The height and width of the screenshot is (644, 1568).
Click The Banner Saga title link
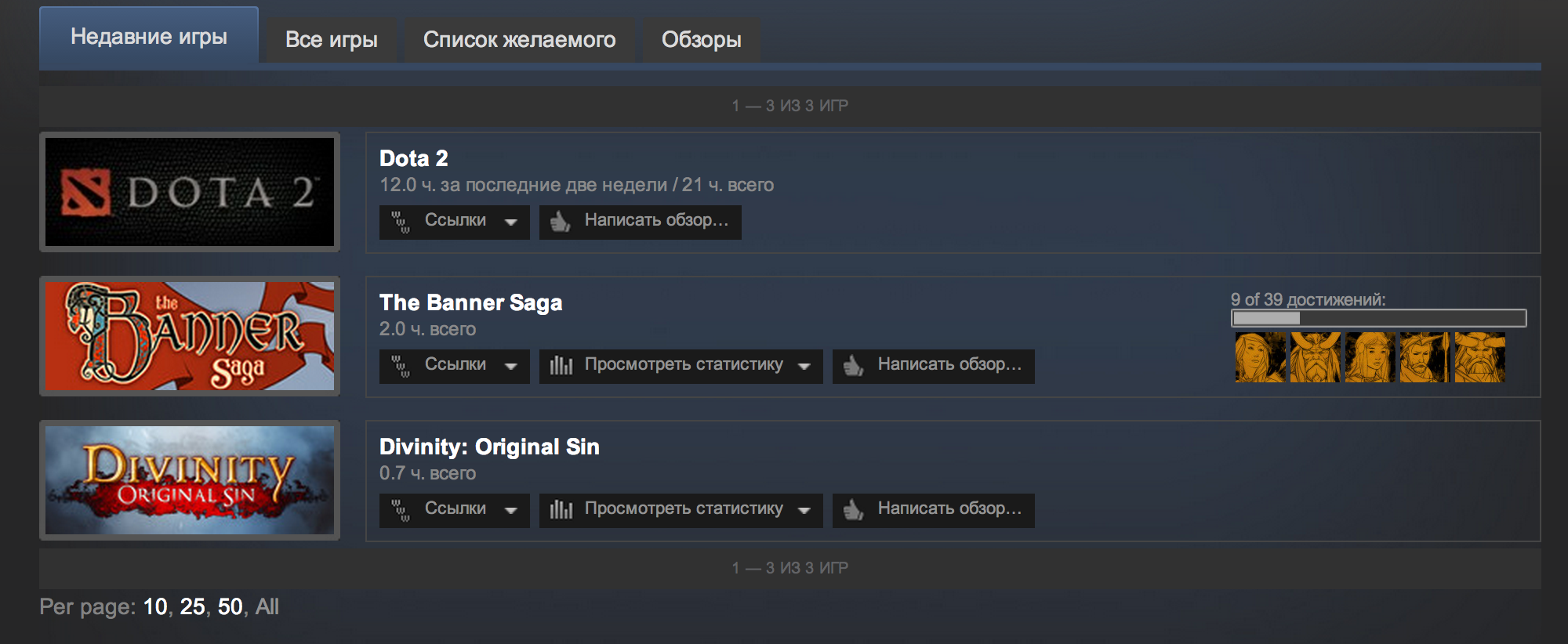click(x=471, y=302)
